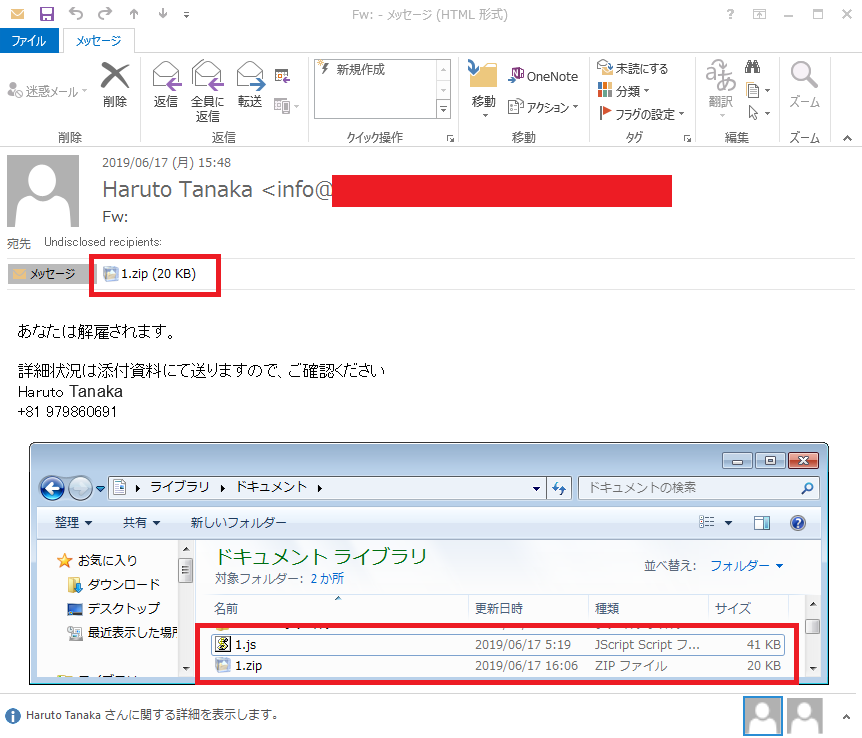Collapse the ribbon with the chevron

tap(847, 139)
